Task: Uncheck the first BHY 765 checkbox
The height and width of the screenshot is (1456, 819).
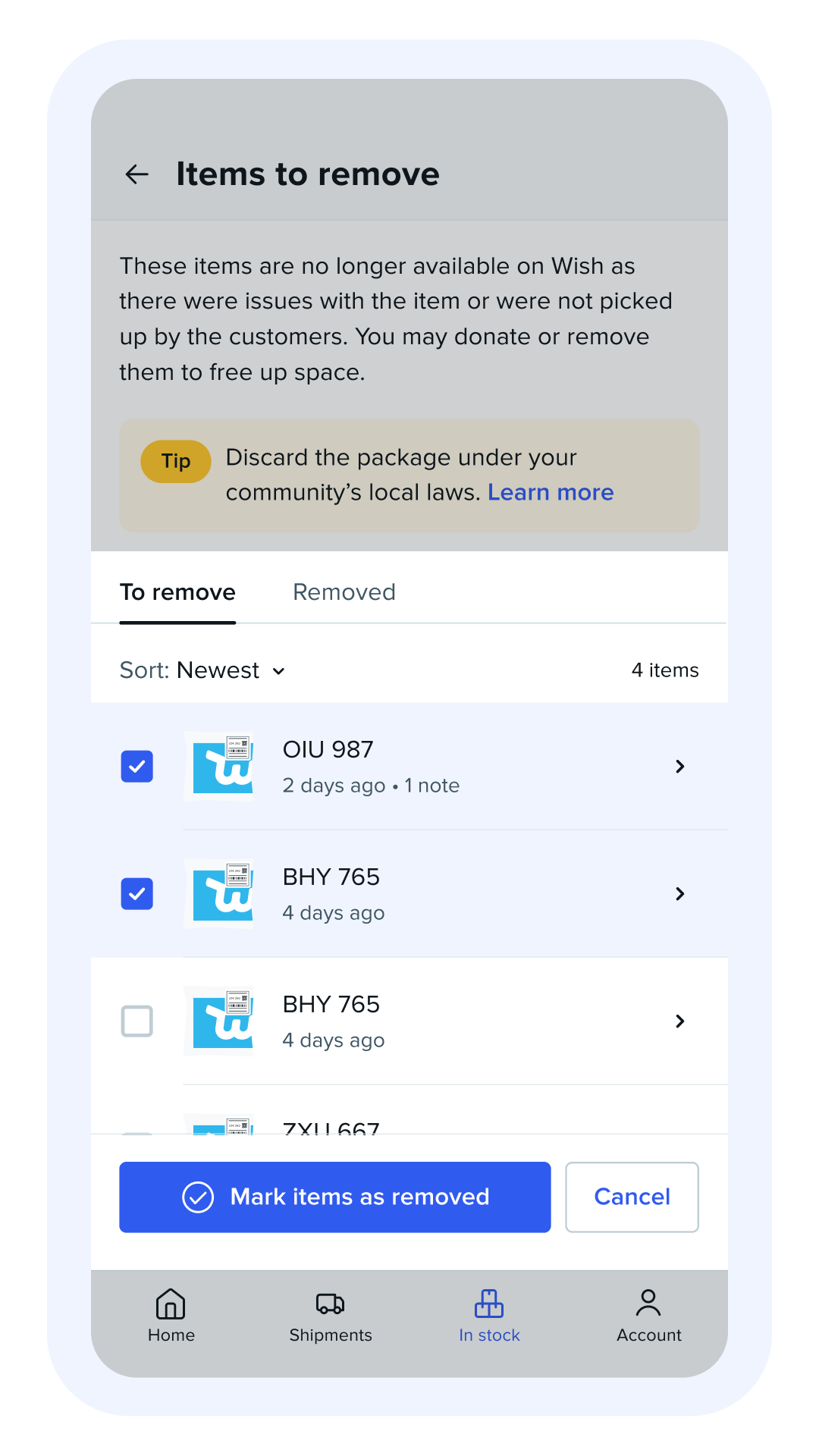Action: pos(137,893)
